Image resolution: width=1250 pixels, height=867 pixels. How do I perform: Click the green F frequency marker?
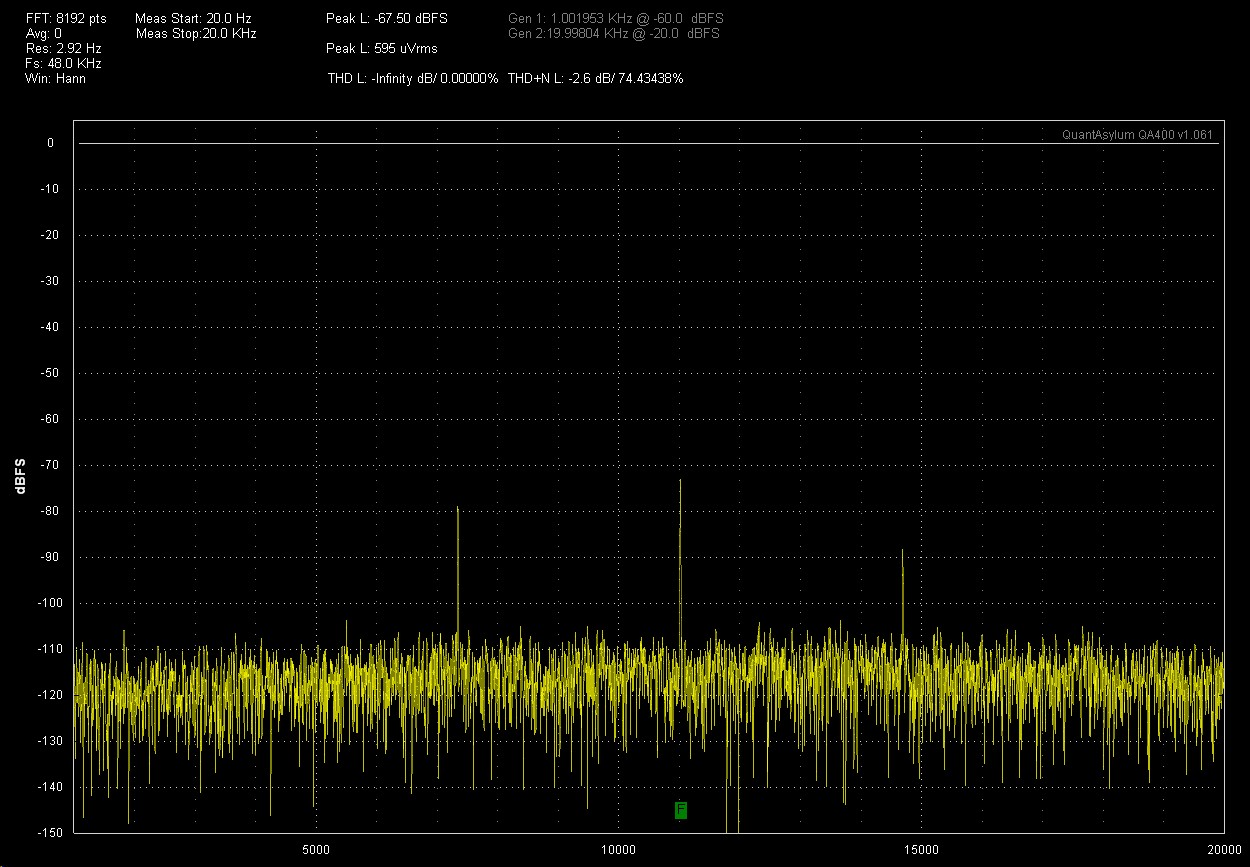click(681, 809)
